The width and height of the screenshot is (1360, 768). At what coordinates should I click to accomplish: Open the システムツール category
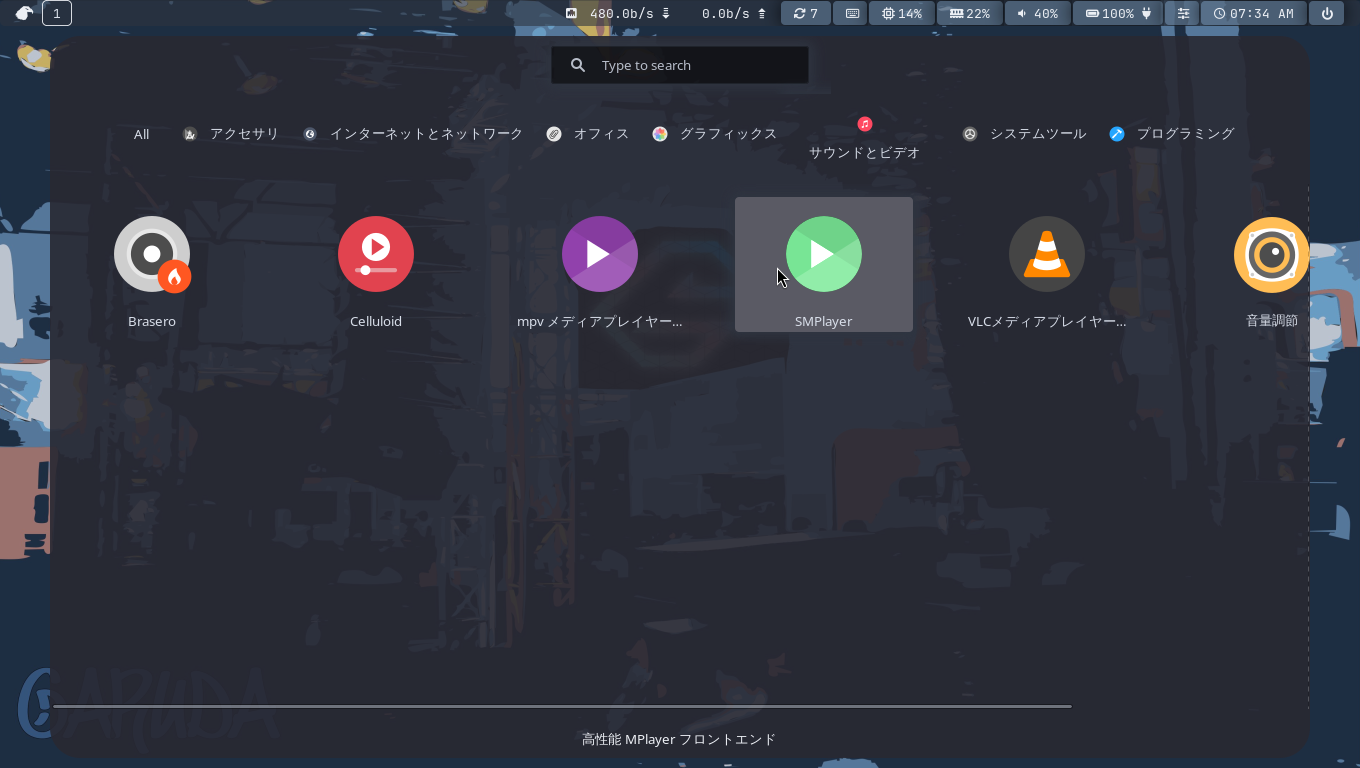1024,134
